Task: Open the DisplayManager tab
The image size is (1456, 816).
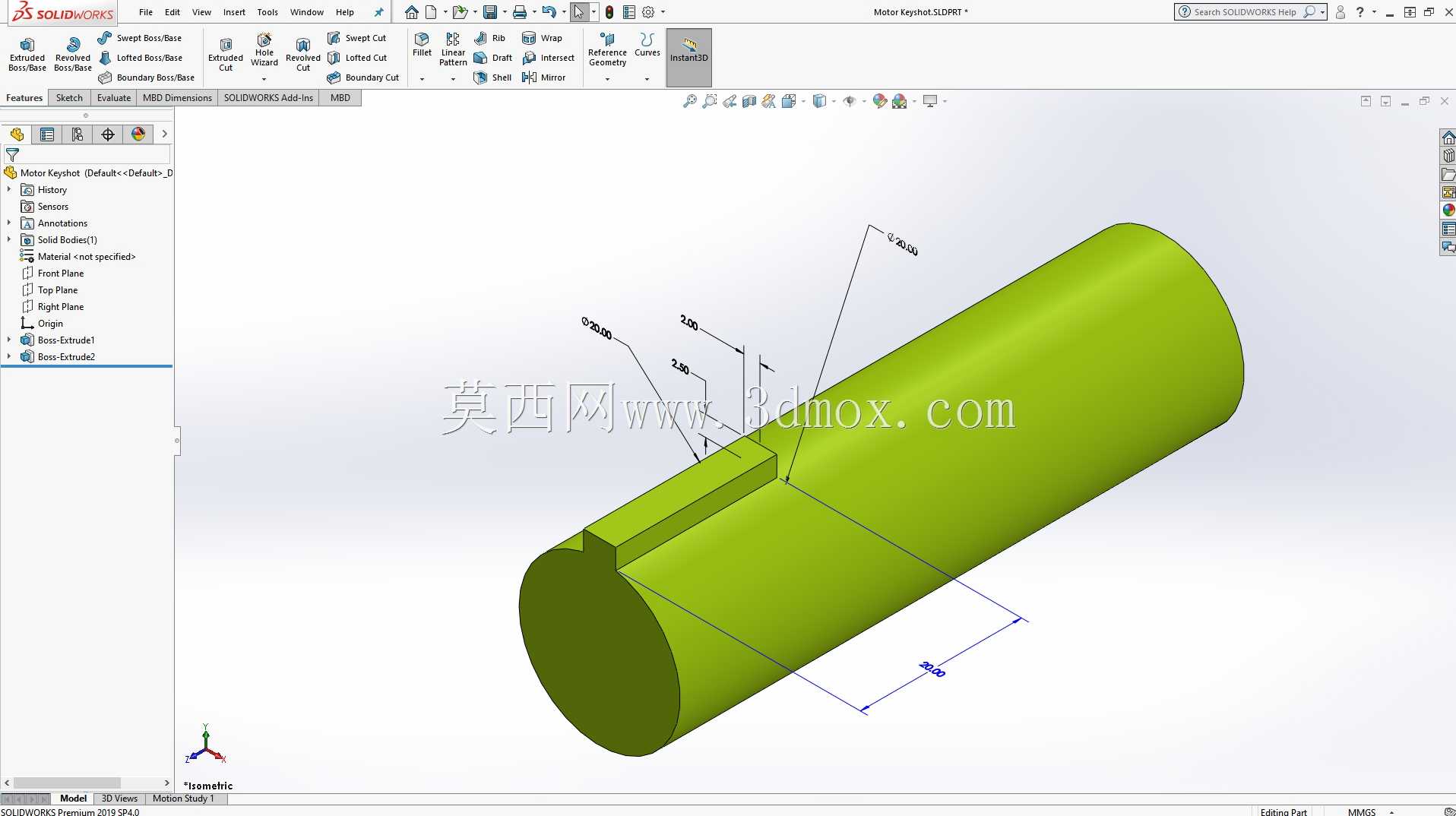Action: (138, 134)
